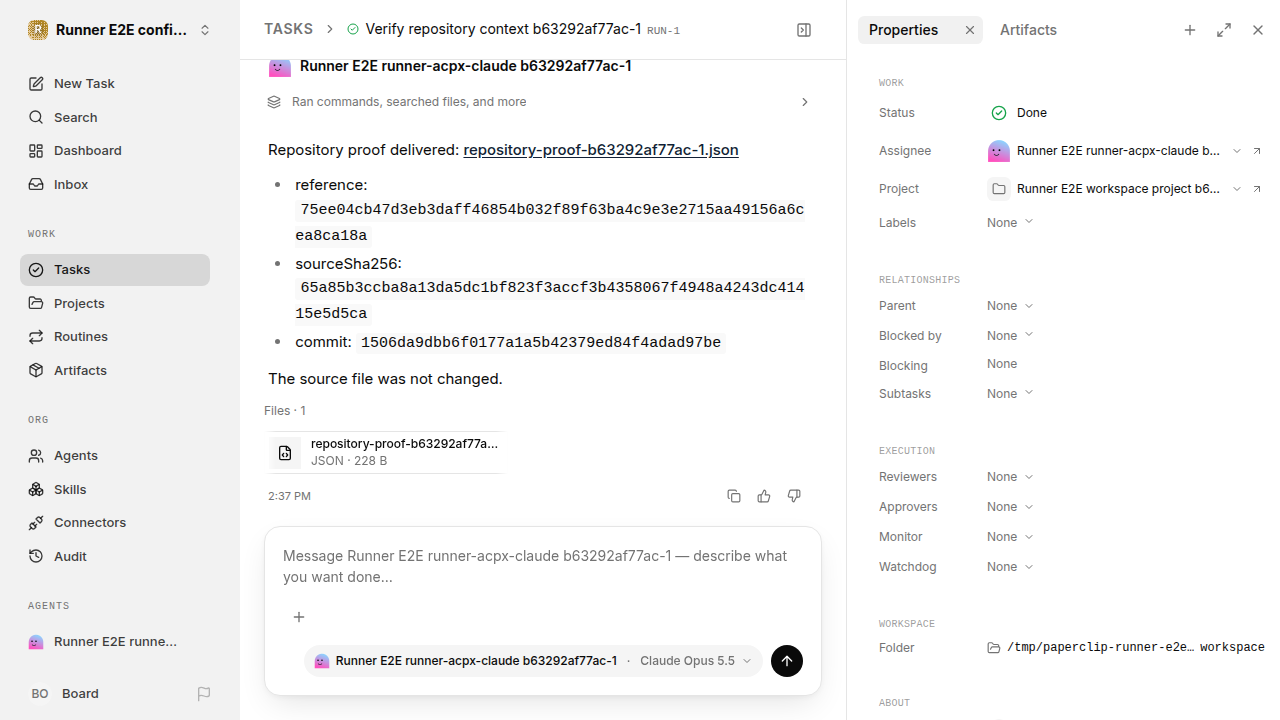Open the Agents page
The image size is (1280, 720).
point(115,455)
